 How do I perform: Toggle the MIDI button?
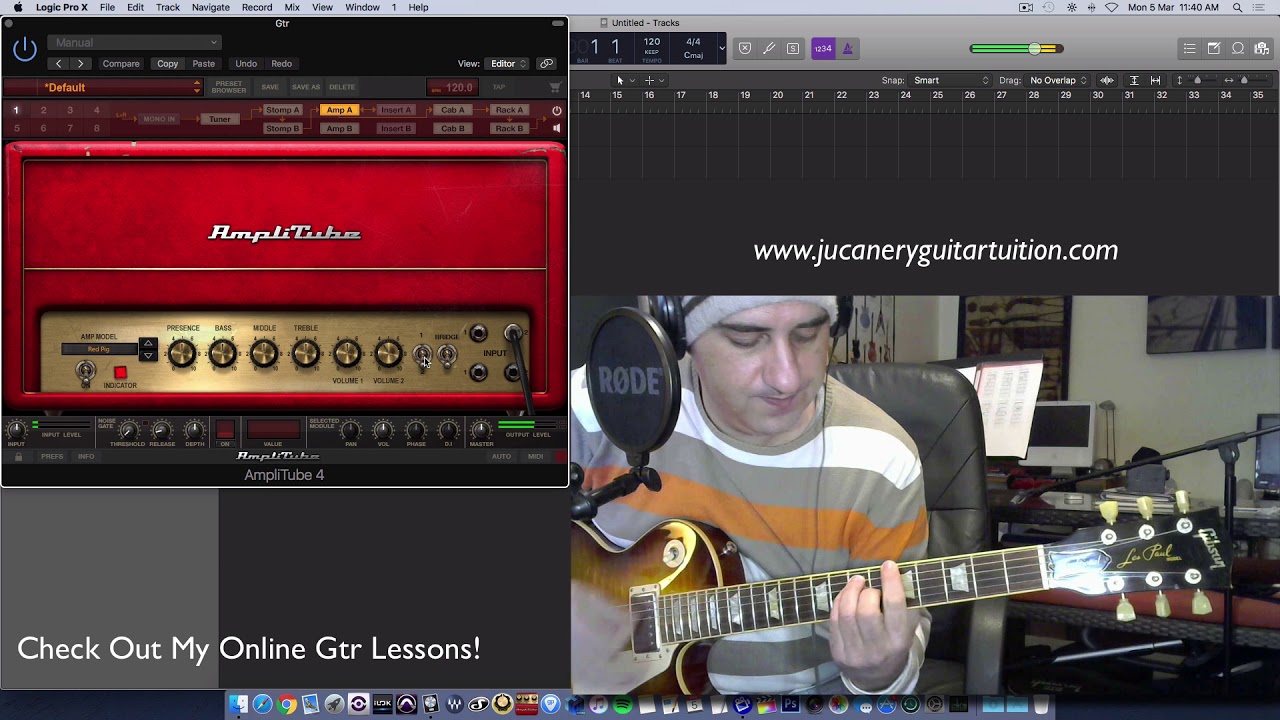pos(535,456)
